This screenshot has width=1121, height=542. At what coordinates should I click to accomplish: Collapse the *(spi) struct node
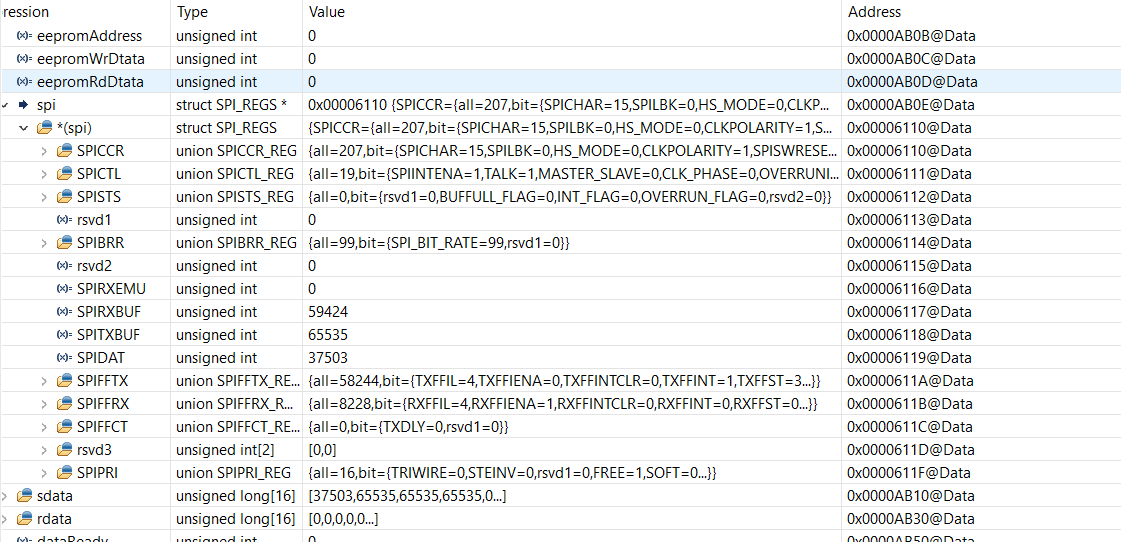(x=24, y=128)
